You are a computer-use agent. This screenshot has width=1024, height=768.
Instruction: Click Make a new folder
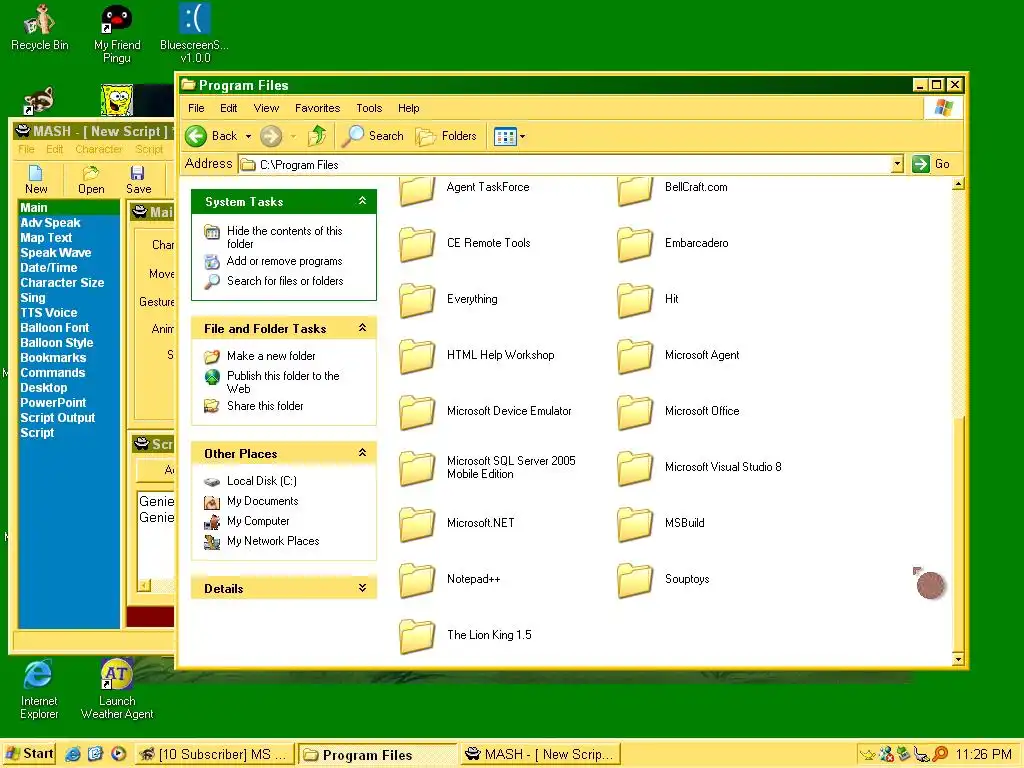coord(271,356)
